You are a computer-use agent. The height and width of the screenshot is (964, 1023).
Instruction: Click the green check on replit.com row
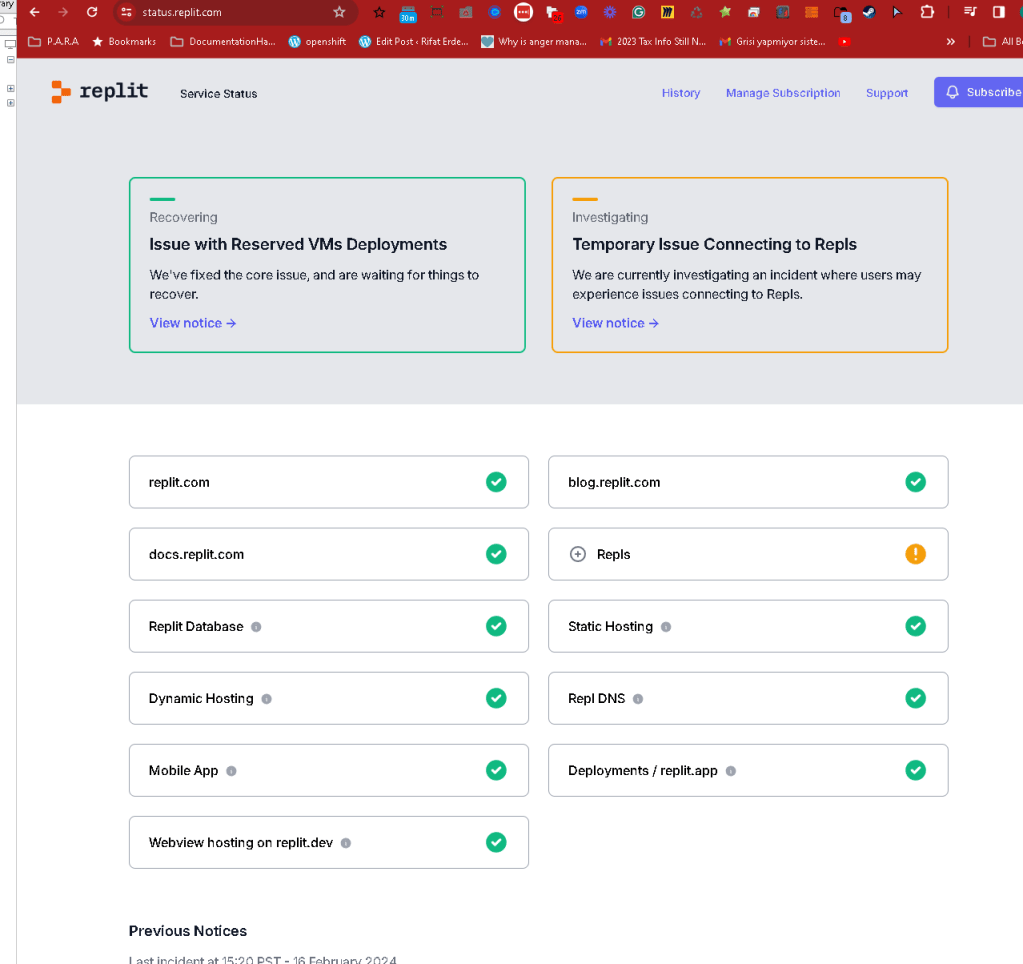tap(496, 482)
